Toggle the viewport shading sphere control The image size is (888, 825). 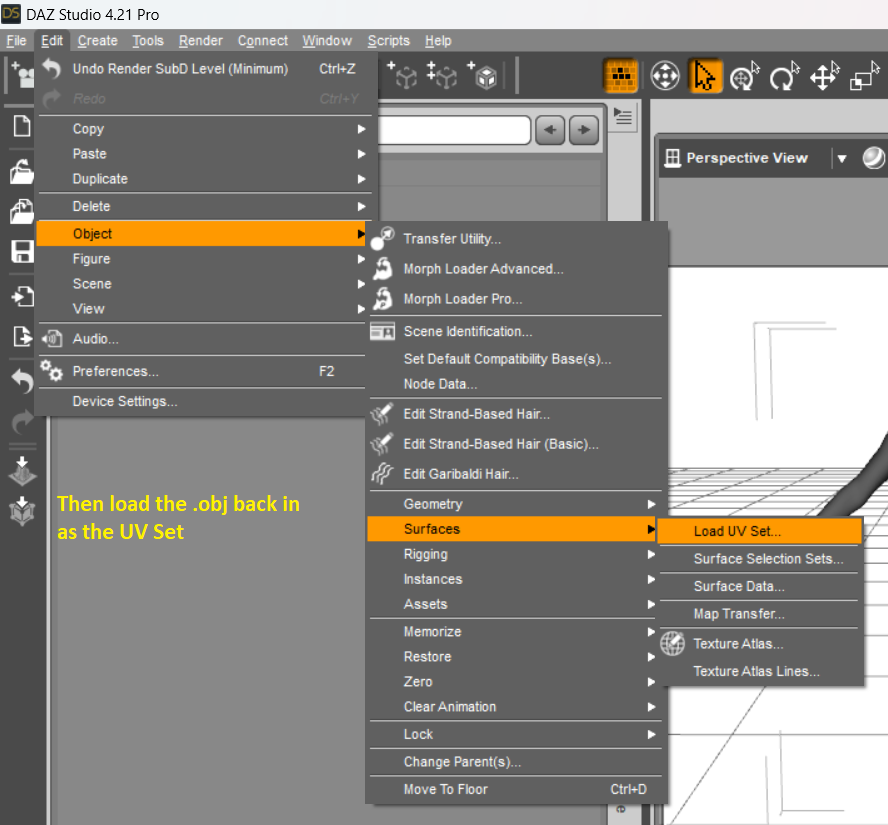click(872, 158)
